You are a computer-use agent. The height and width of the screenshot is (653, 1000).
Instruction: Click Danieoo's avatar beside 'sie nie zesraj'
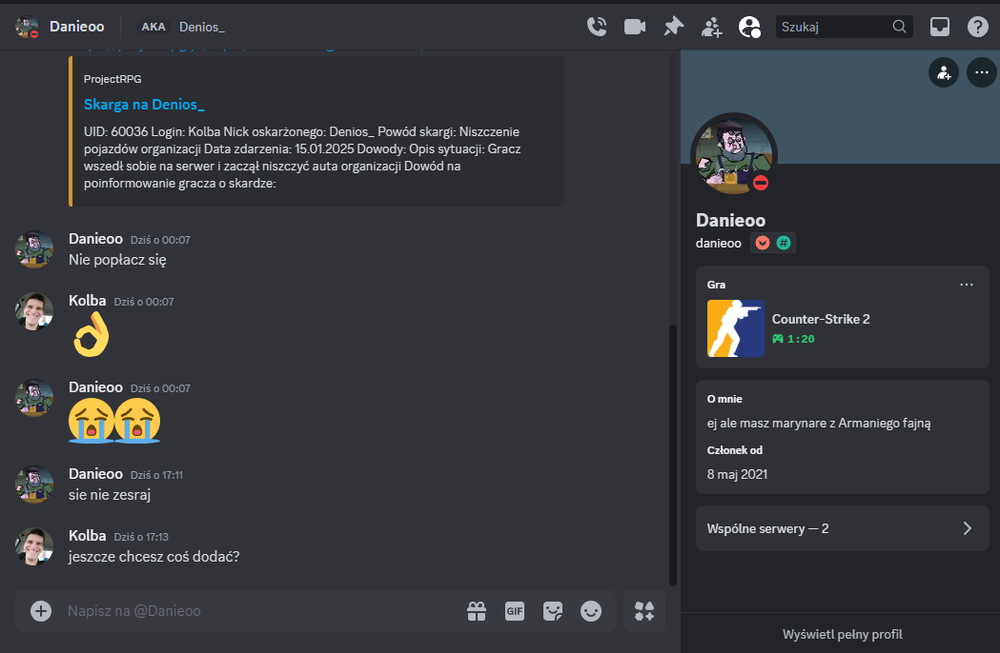(34, 485)
